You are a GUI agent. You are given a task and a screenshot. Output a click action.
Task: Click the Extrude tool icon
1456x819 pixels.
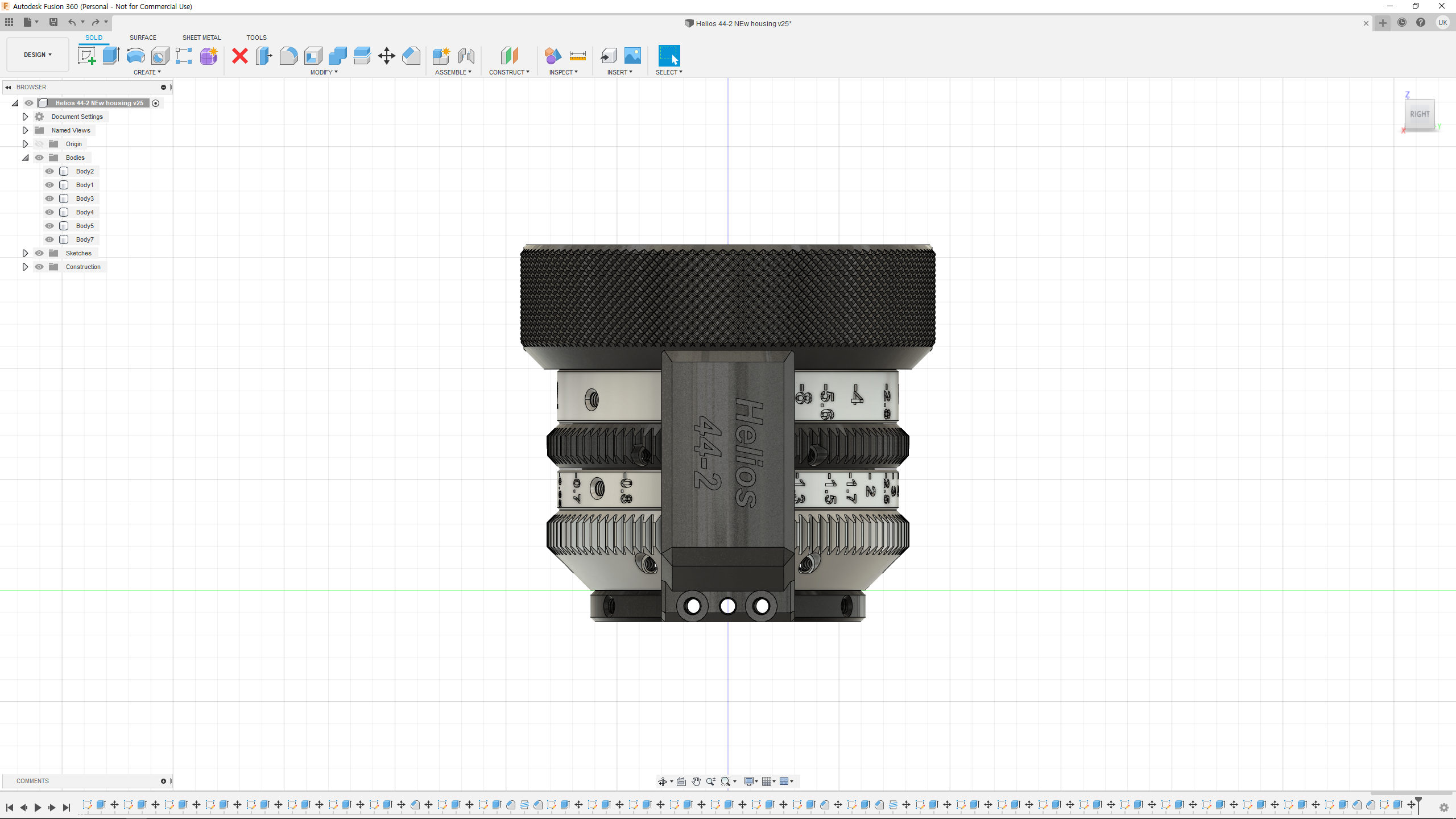111,56
